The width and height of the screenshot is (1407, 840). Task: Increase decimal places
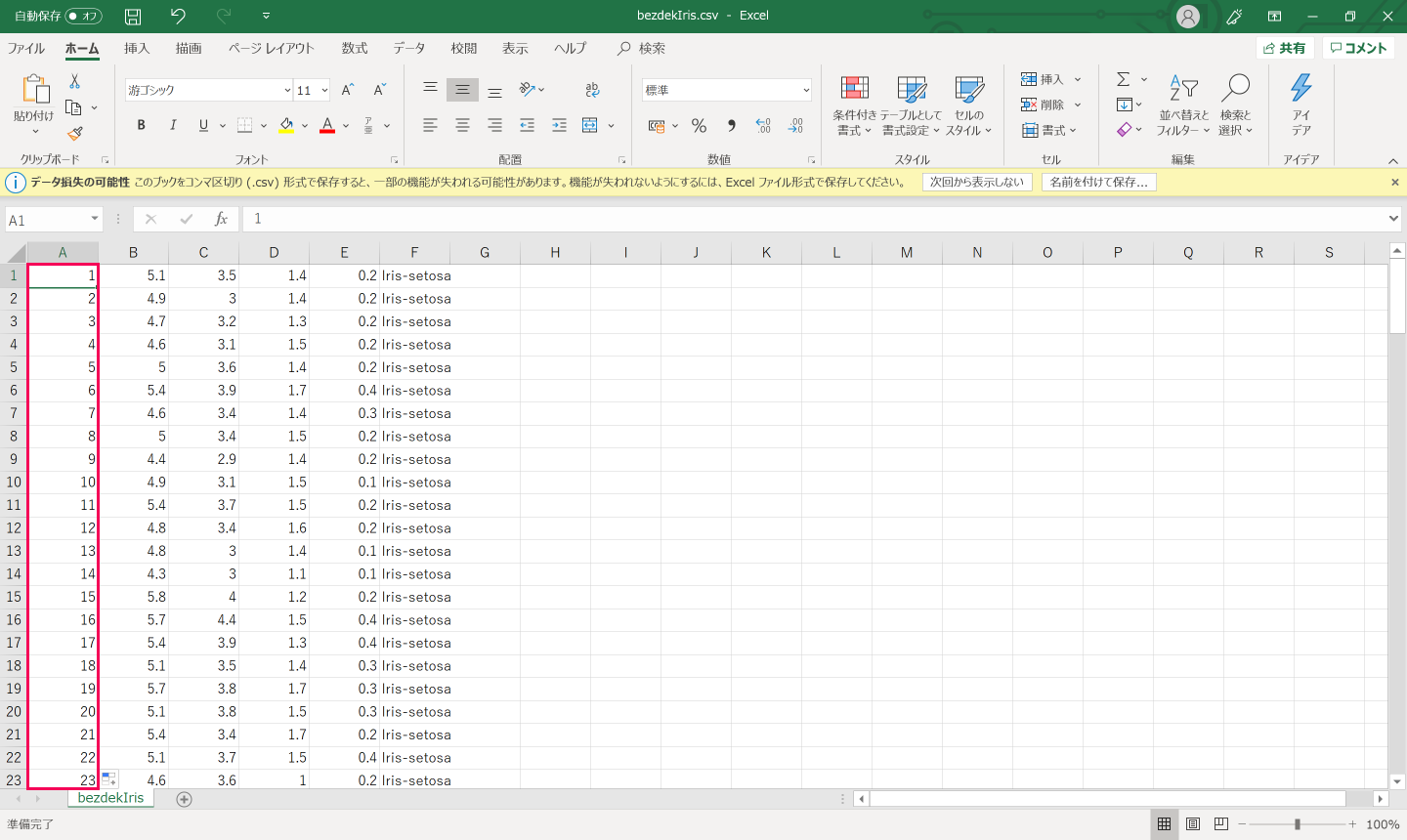tap(763, 125)
